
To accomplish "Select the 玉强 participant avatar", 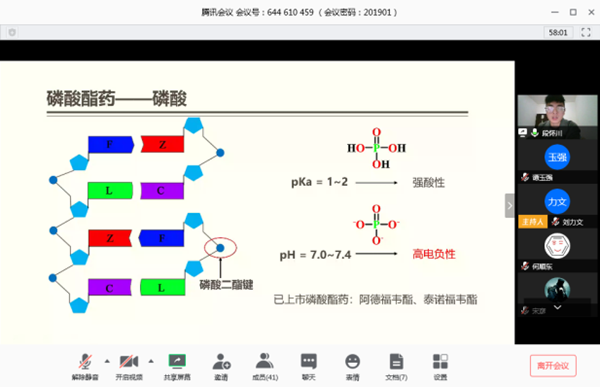I will (557, 157).
